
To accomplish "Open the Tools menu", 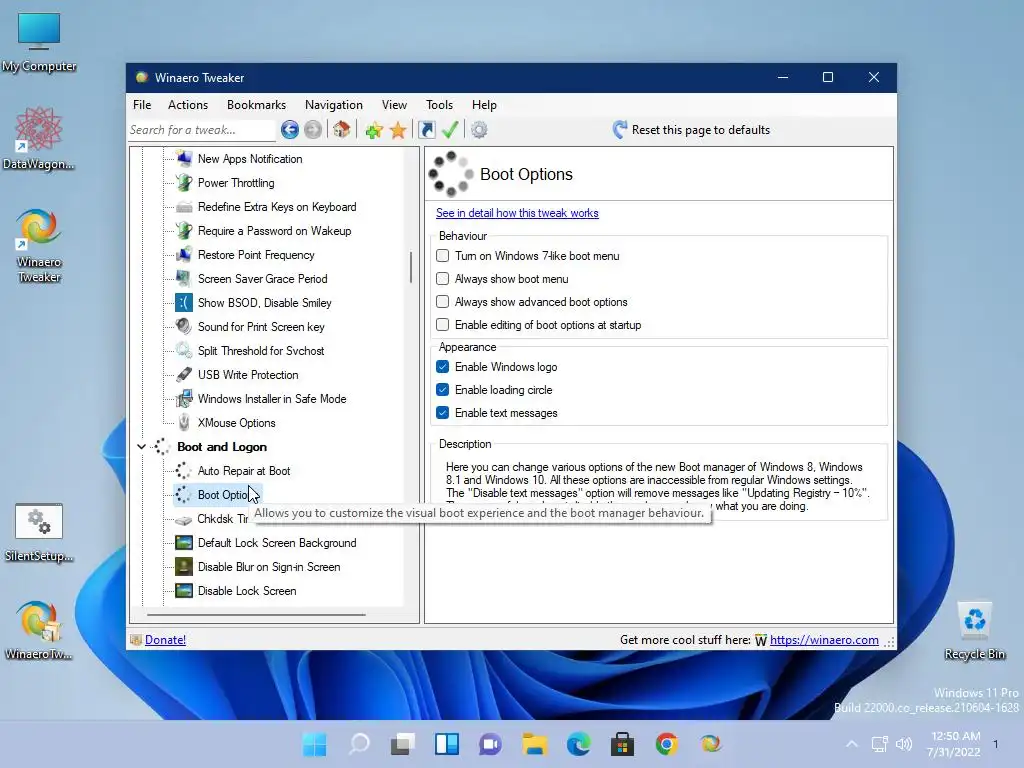I will [440, 104].
